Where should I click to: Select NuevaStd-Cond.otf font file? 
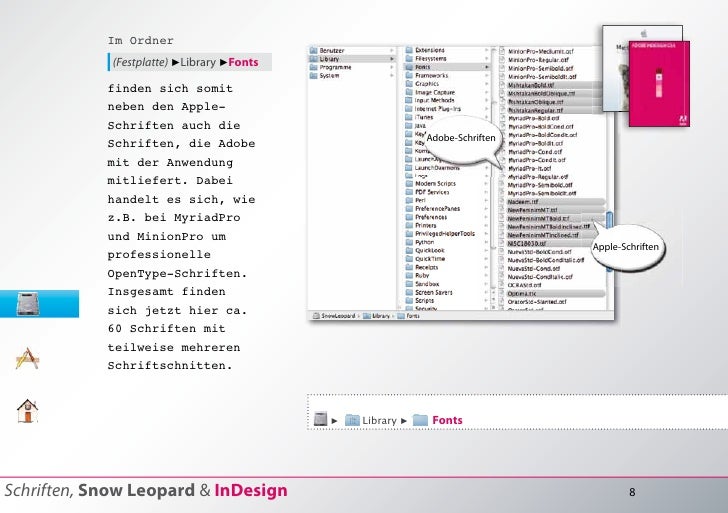534,268
